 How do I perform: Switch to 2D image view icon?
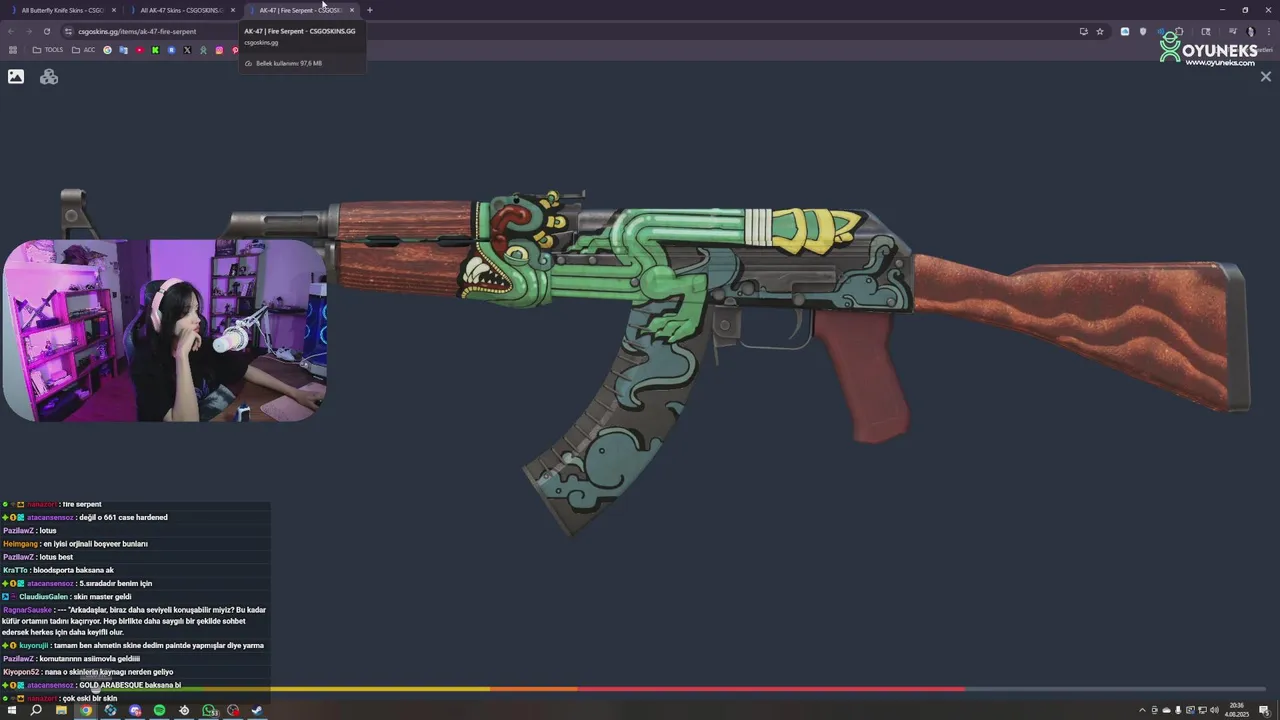point(16,76)
